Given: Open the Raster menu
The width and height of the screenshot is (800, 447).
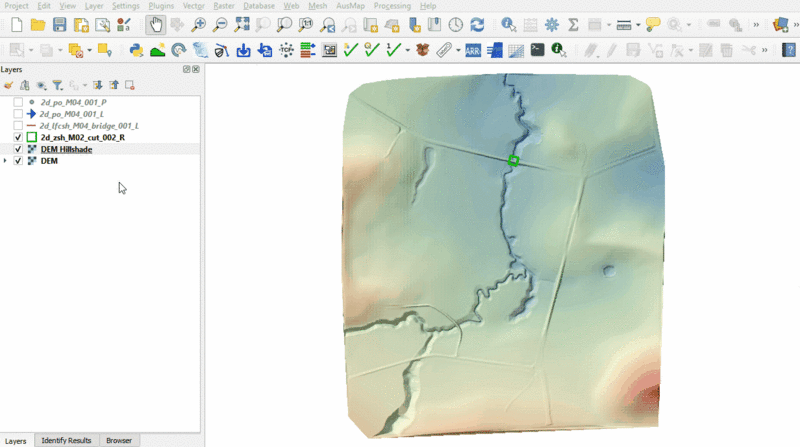Looking at the screenshot, I should [222, 6].
